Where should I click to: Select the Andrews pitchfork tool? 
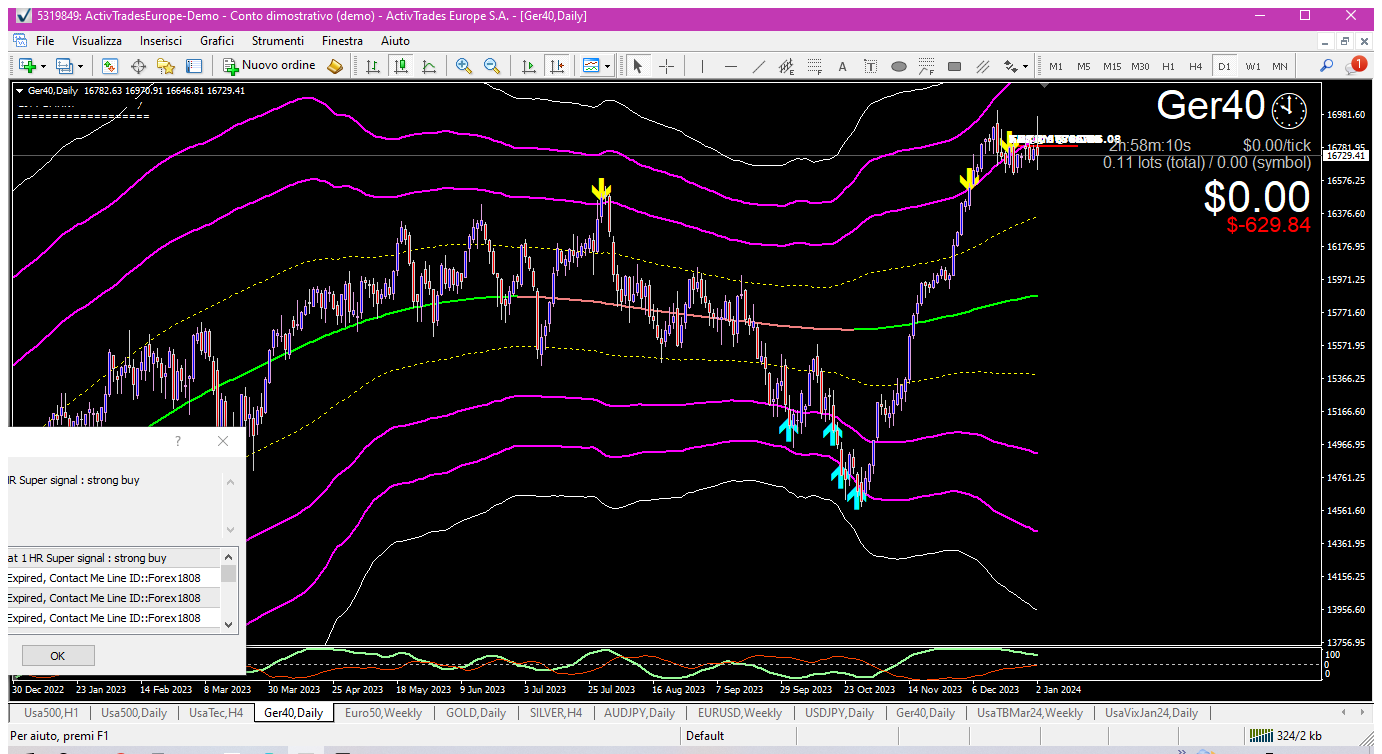click(x=983, y=66)
